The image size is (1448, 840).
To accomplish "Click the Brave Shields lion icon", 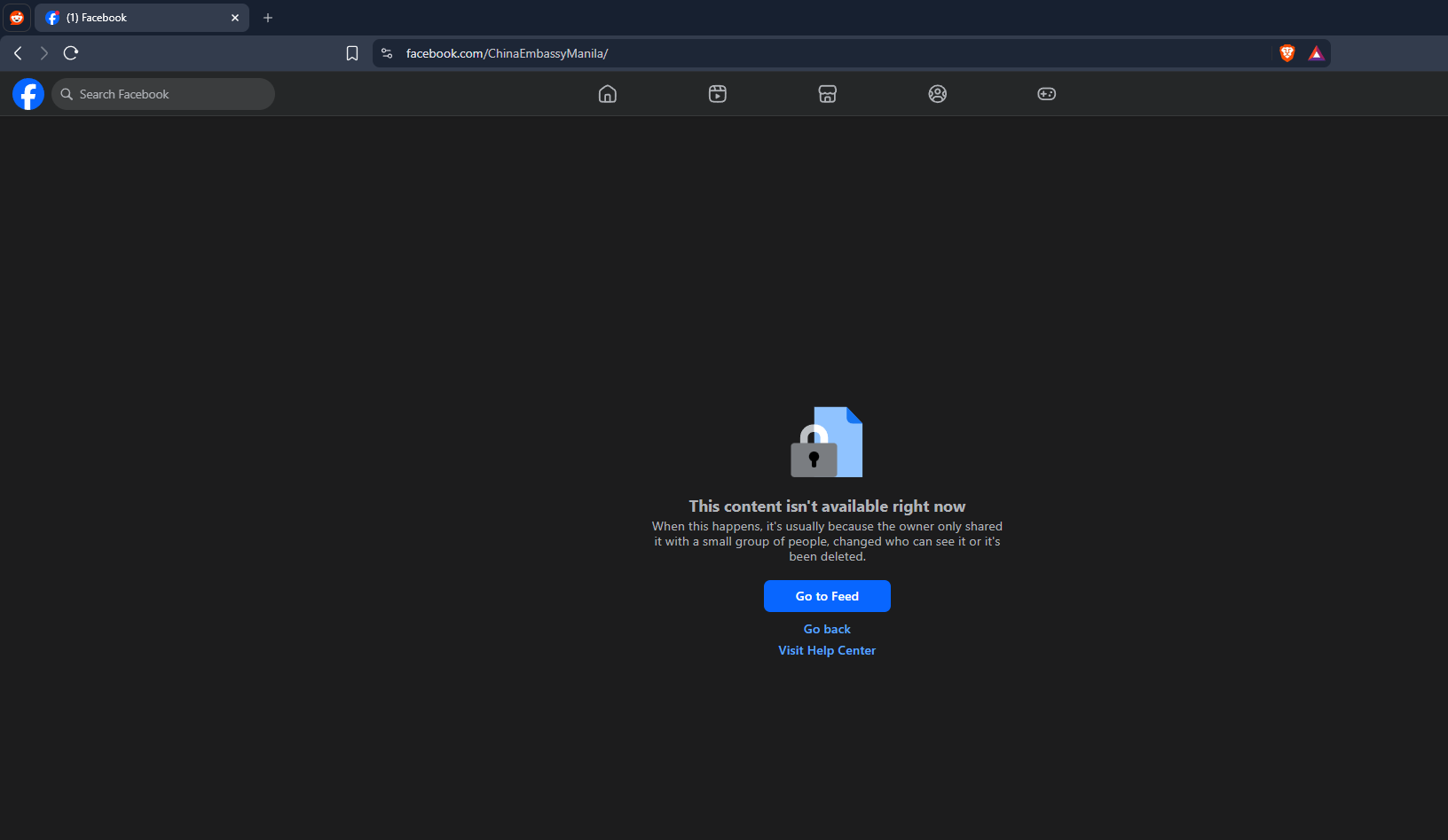I will [x=1287, y=53].
